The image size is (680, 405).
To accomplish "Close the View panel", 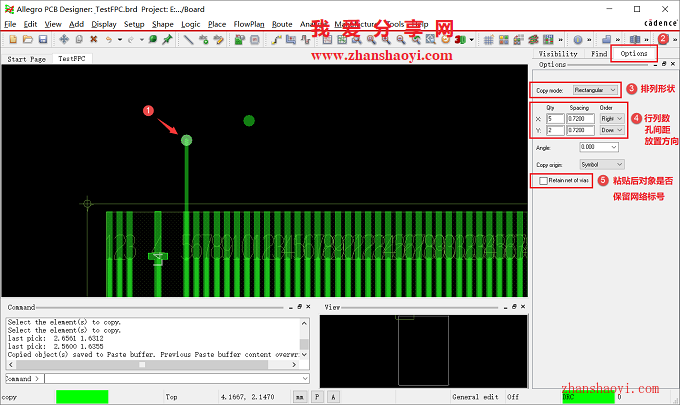I will pyautogui.click(x=523, y=307).
